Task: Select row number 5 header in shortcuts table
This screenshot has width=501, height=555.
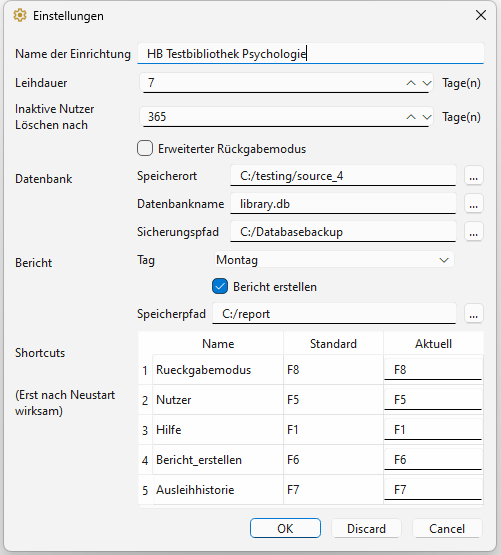Action: pyautogui.click(x=145, y=490)
